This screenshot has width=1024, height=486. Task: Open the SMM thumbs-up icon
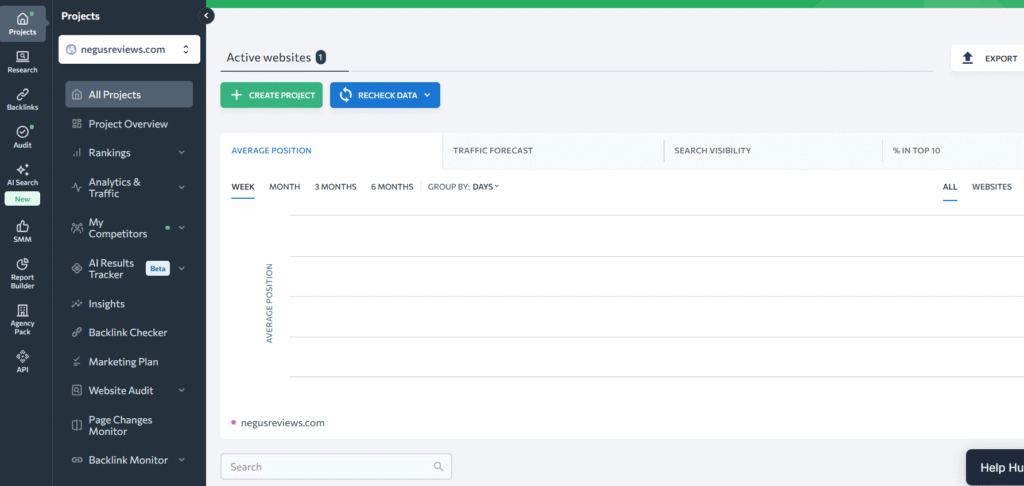click(22, 226)
